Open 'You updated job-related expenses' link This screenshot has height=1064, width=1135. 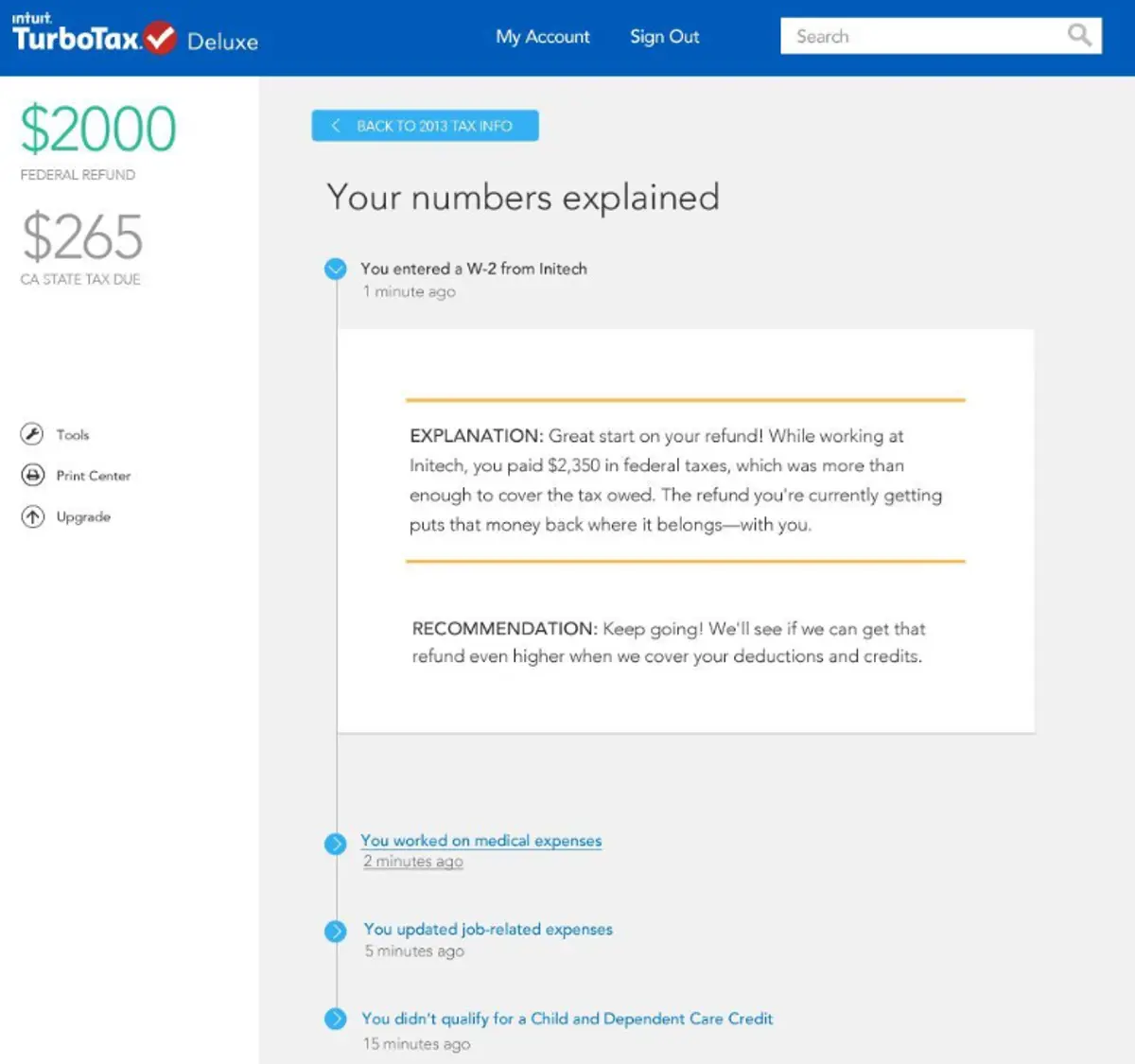click(x=488, y=930)
